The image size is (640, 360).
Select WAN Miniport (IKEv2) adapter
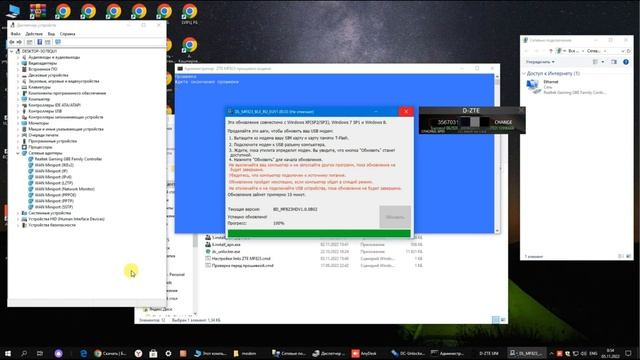click(54, 165)
